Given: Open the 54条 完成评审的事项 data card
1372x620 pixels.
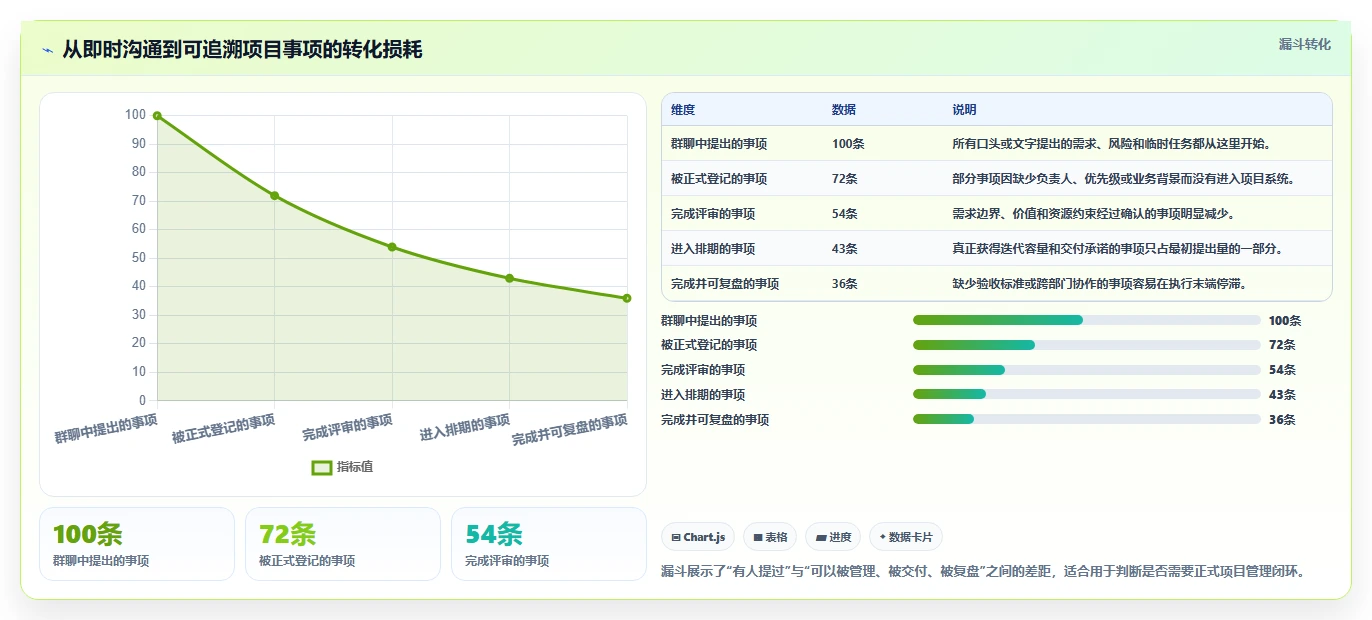Looking at the screenshot, I should tap(549, 544).
